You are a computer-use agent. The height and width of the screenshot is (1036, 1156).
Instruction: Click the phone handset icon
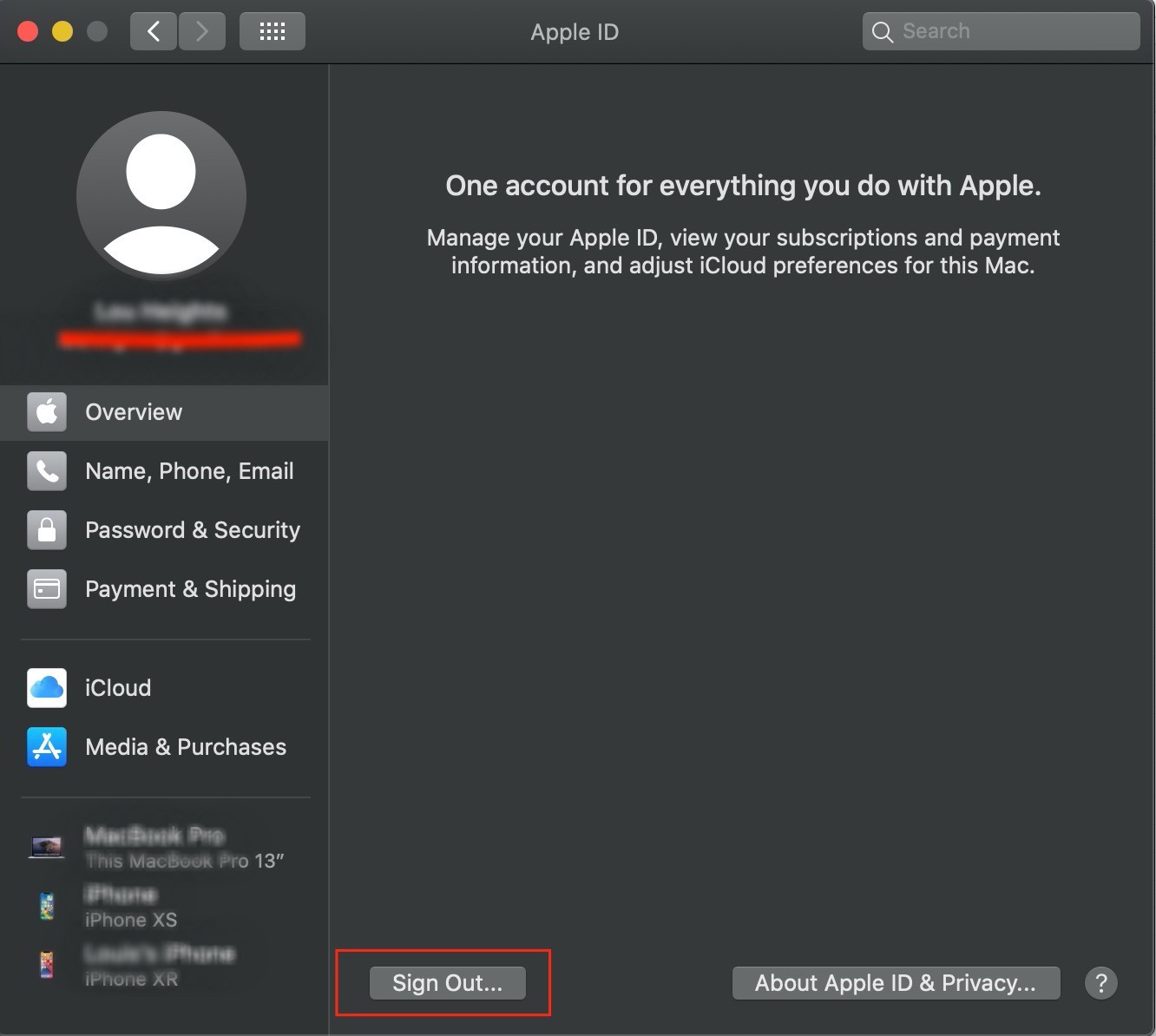coord(47,471)
